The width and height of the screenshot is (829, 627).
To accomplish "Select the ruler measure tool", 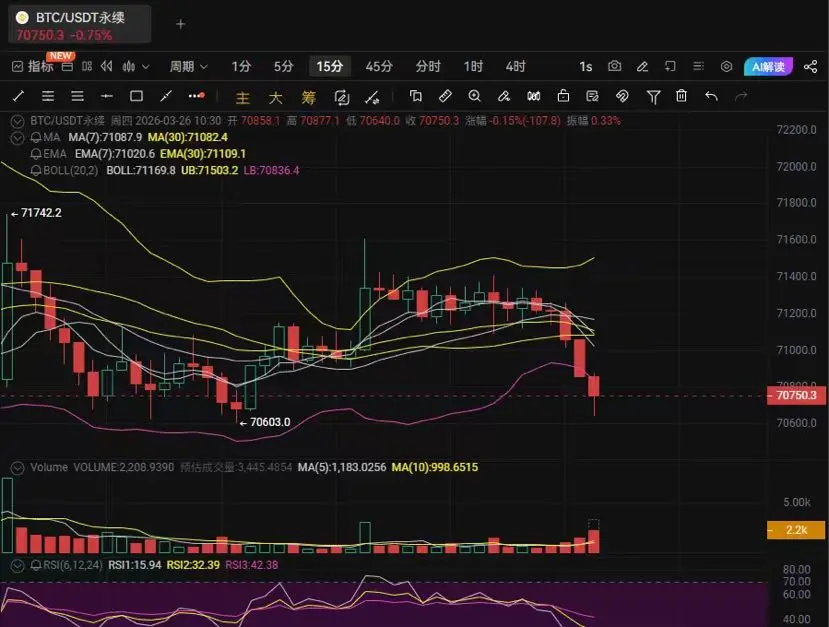I will tap(445, 96).
